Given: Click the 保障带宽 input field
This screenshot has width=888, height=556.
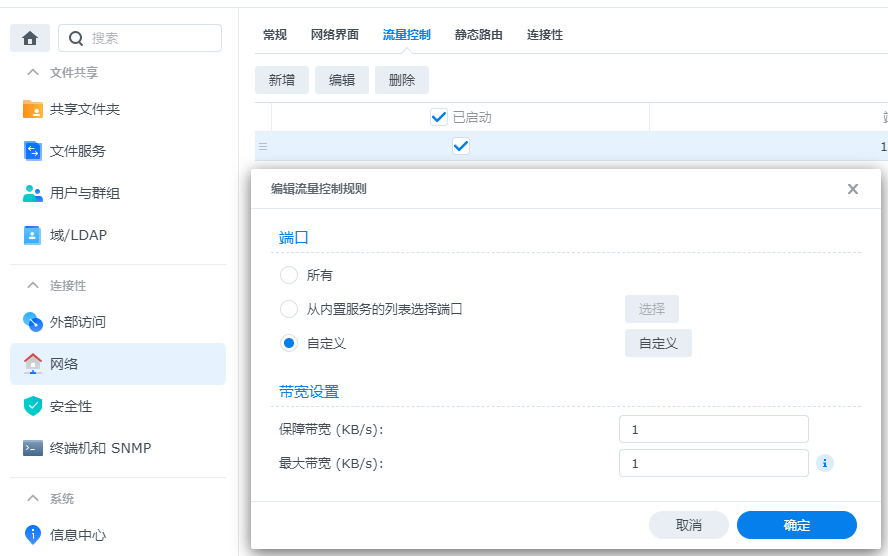Looking at the screenshot, I should coord(713,429).
